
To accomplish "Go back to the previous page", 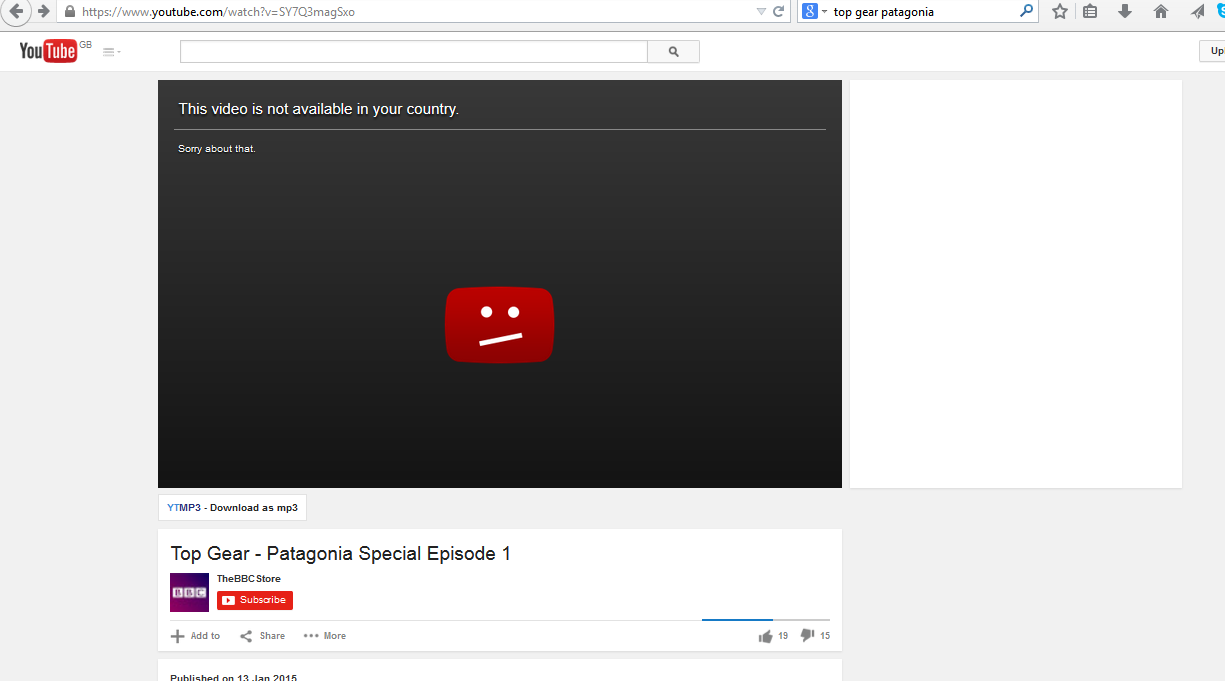I will pos(16,12).
